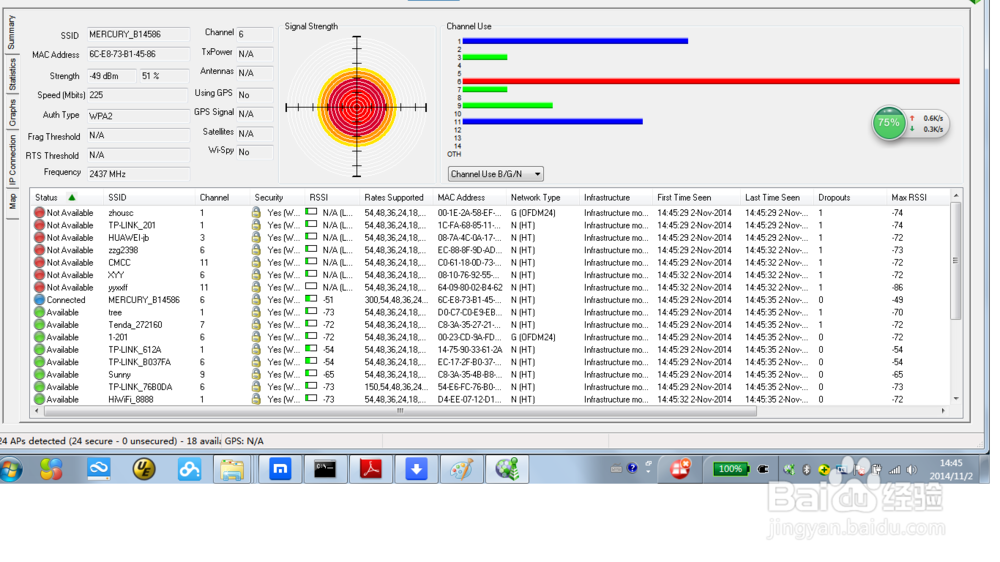Click the list vertical scrollbar down arrow
Image resolution: width=1000 pixels, height=562 pixels.
(x=955, y=399)
